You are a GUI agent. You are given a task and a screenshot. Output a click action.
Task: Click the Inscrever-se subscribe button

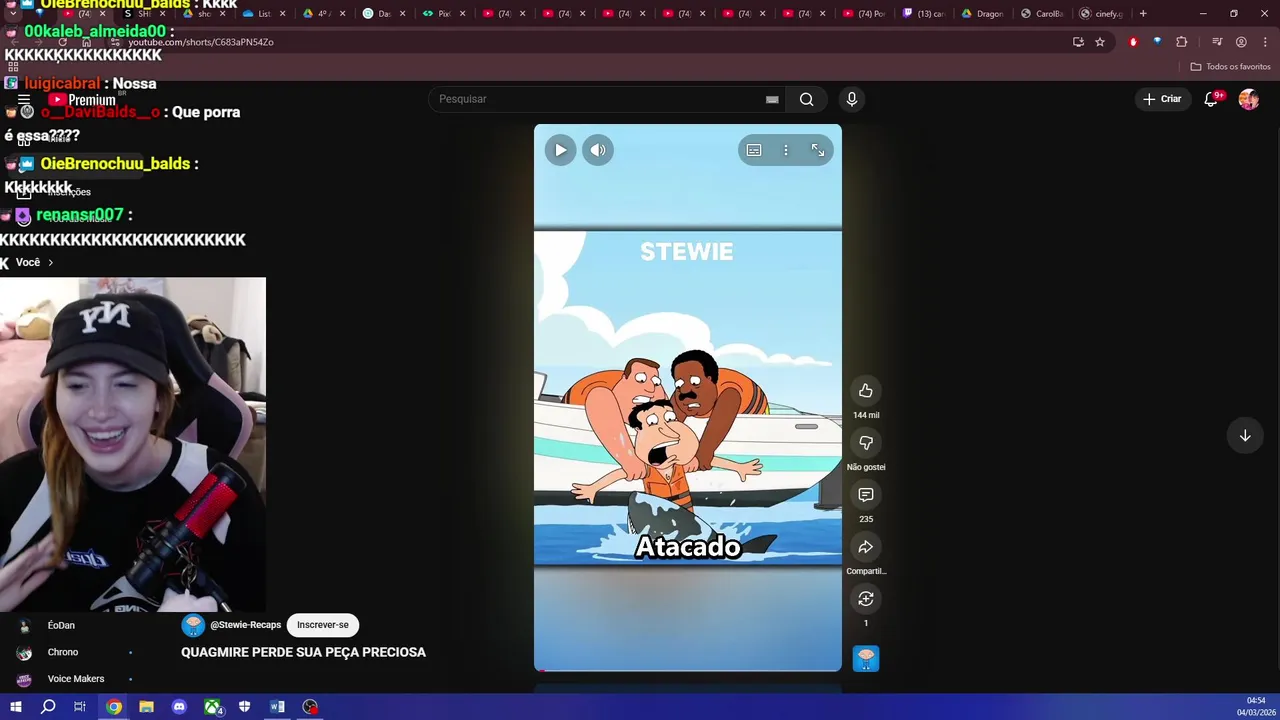(323, 625)
